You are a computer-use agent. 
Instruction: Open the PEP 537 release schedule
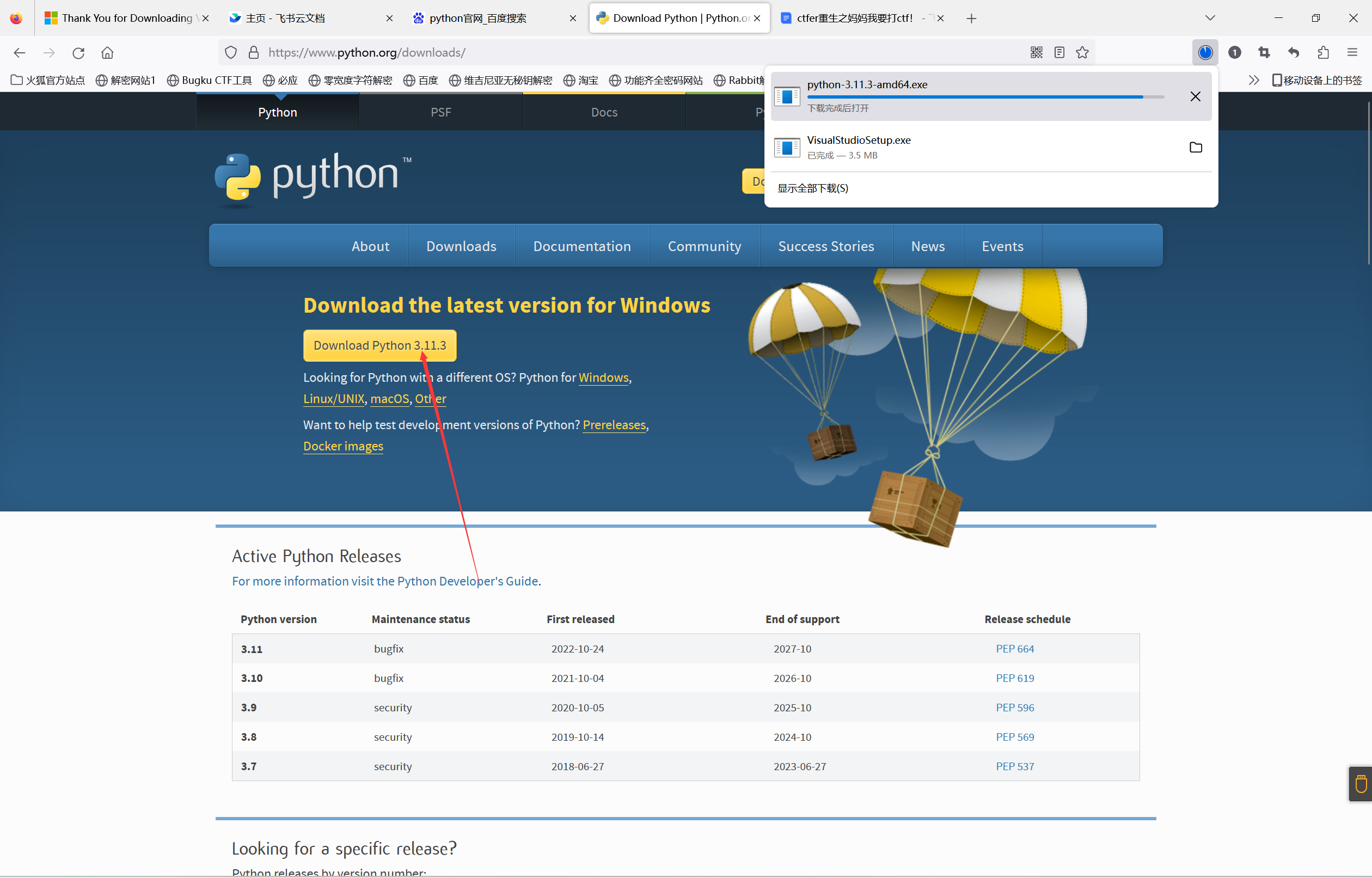click(x=1015, y=766)
